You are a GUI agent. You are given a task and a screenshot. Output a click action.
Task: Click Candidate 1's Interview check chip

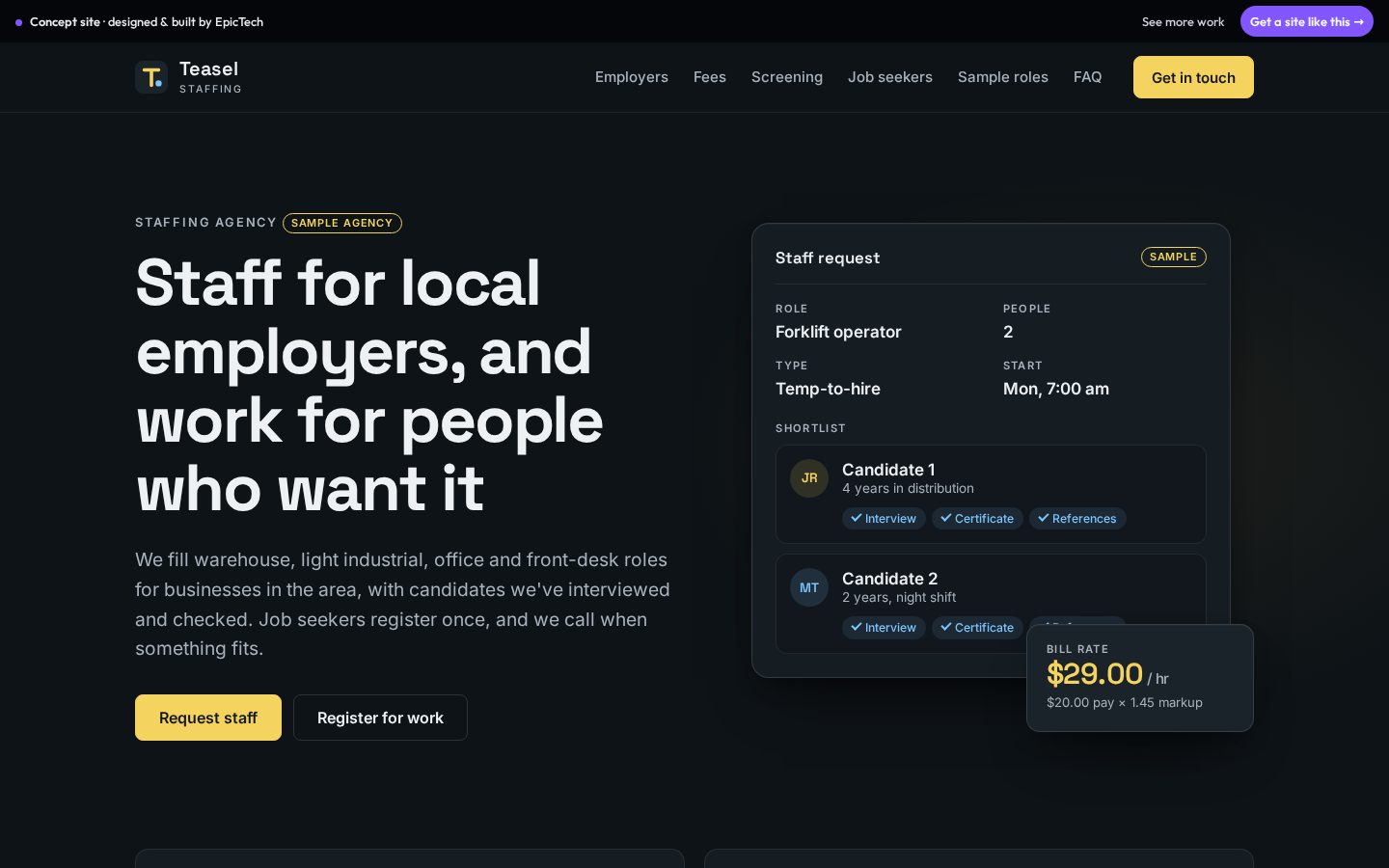click(884, 519)
